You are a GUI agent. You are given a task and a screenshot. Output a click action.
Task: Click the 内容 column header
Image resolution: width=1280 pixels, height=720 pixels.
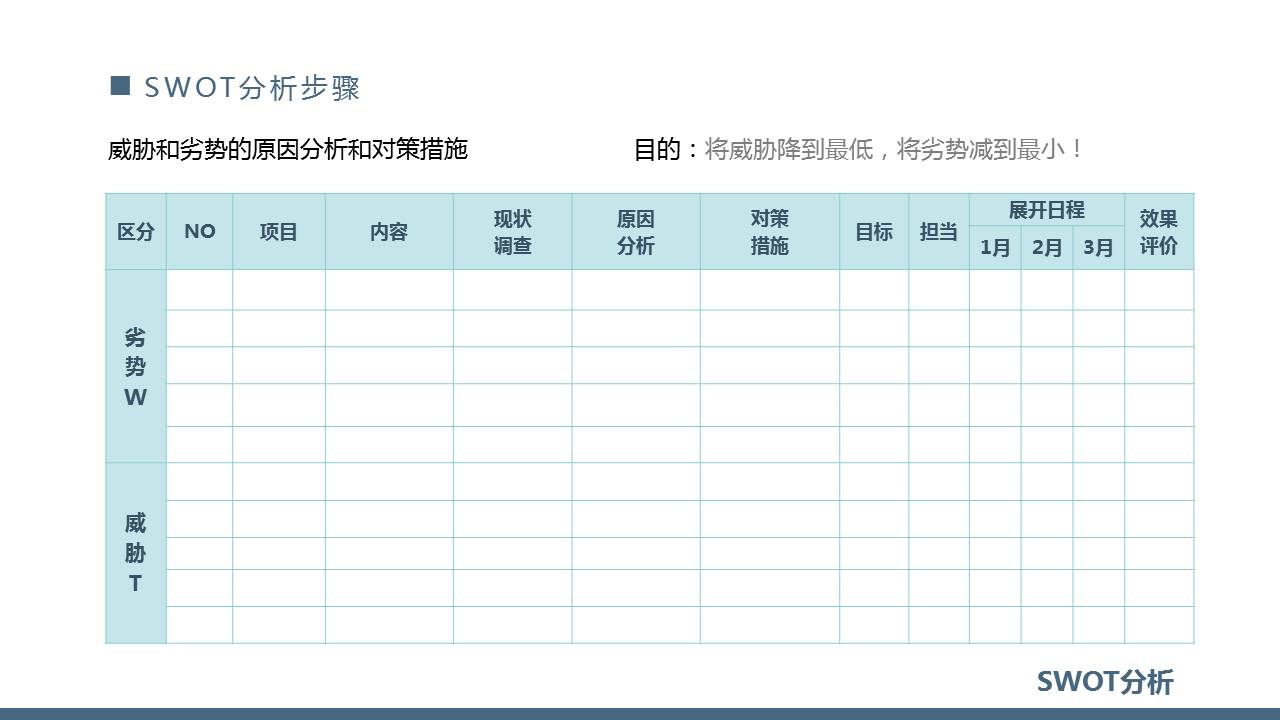tap(389, 231)
